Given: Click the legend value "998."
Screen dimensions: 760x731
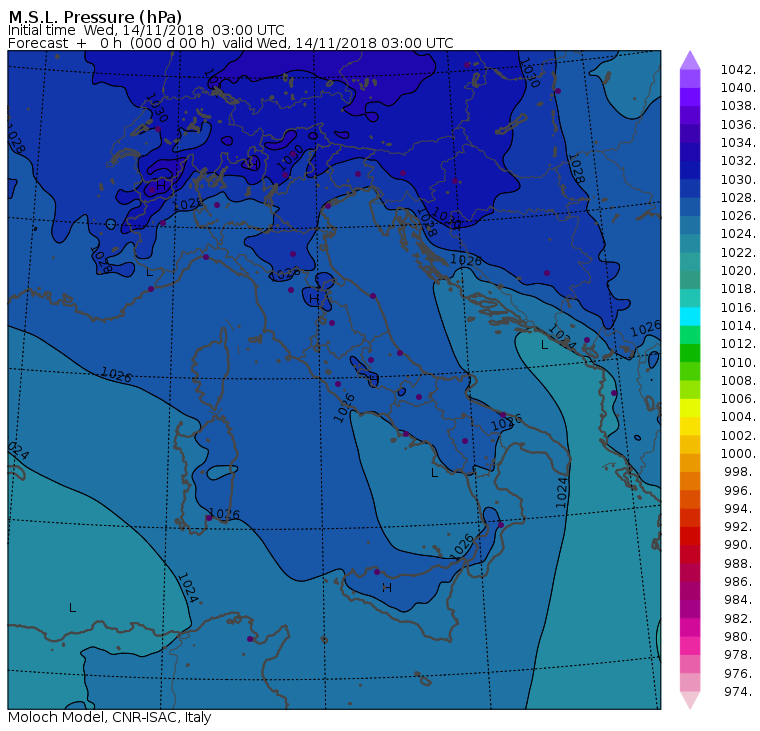Looking at the screenshot, I should 740,472.
